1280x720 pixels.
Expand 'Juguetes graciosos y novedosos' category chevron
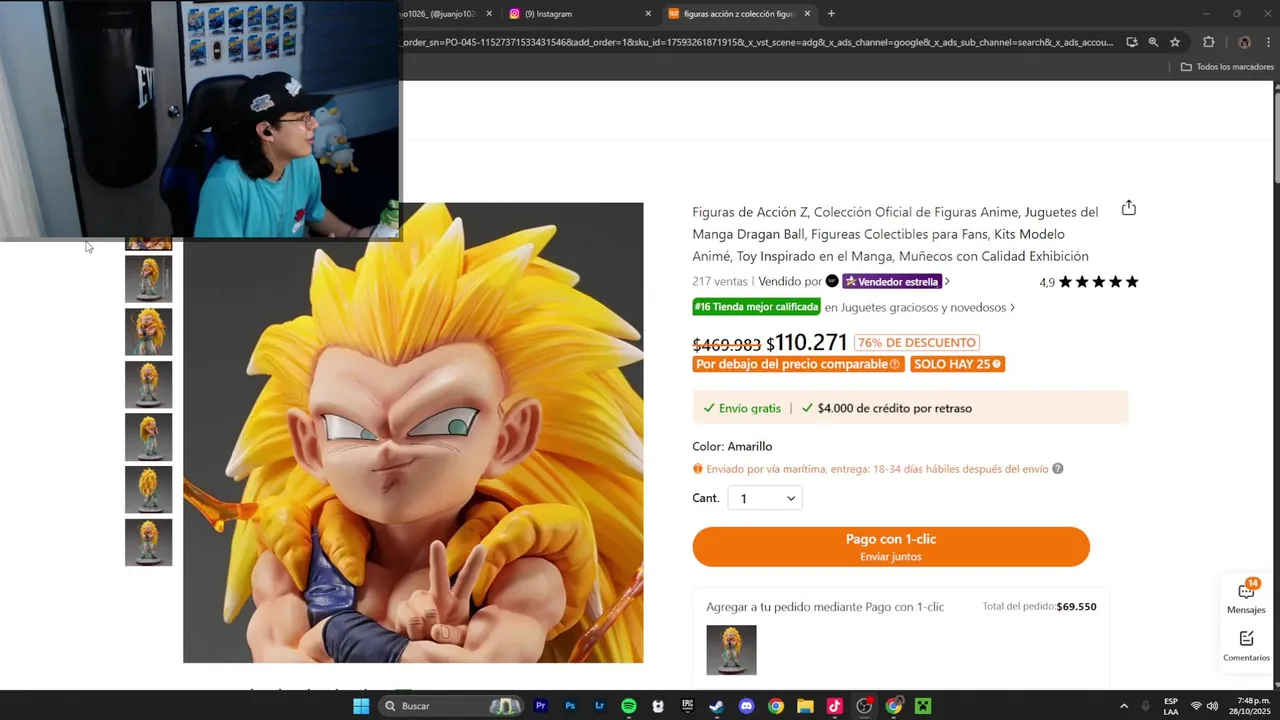tap(1012, 308)
